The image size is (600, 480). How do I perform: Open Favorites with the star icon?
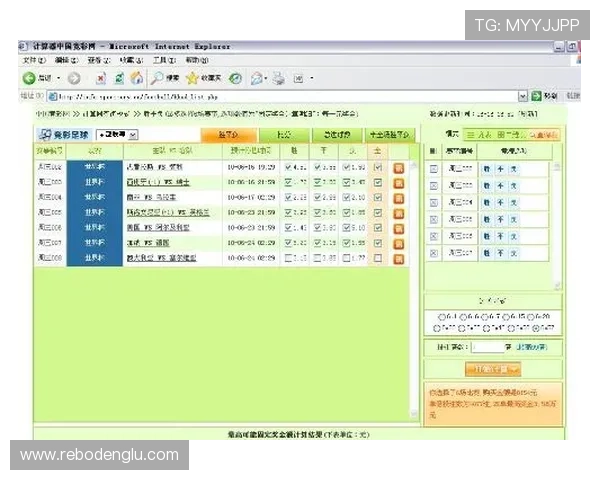[192, 78]
